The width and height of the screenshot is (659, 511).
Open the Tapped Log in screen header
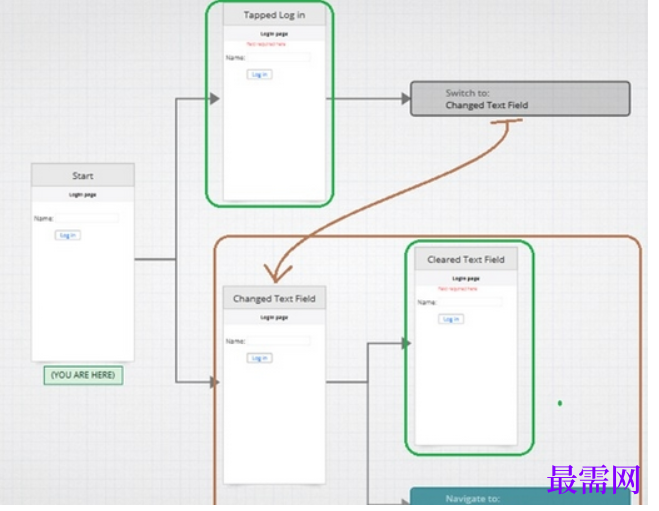[x=274, y=15]
